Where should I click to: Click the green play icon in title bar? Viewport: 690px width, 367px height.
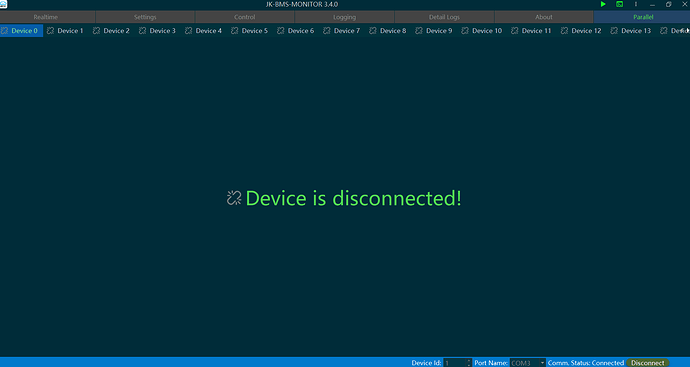pyautogui.click(x=603, y=4)
